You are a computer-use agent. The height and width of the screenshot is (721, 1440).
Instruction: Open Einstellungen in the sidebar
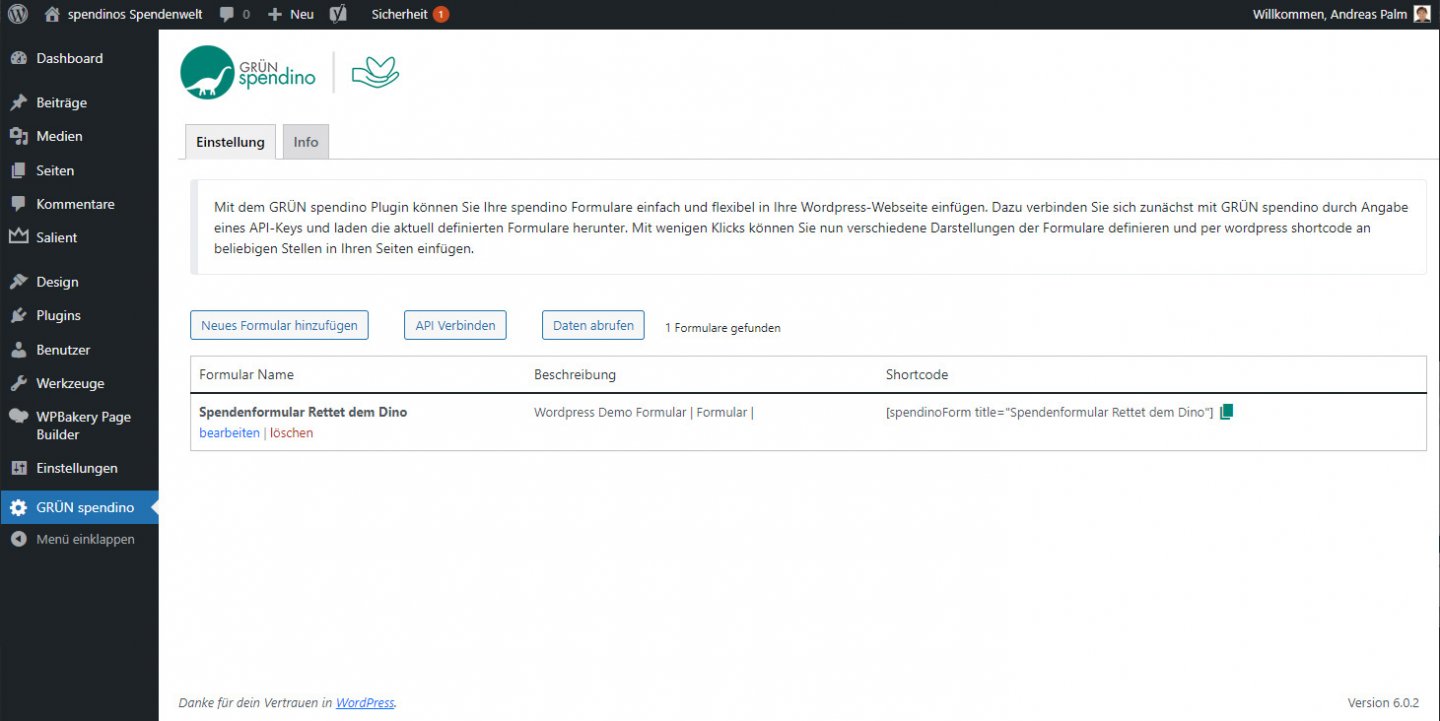79,468
